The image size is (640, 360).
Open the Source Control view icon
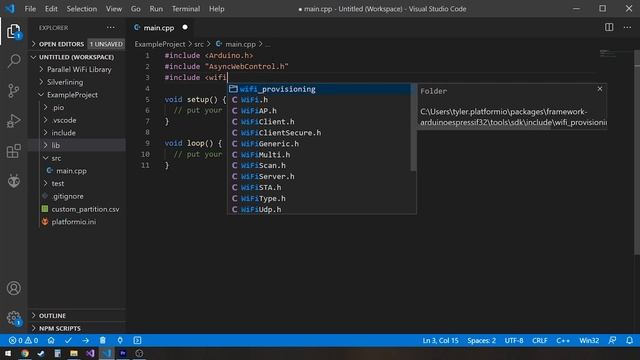(13, 91)
